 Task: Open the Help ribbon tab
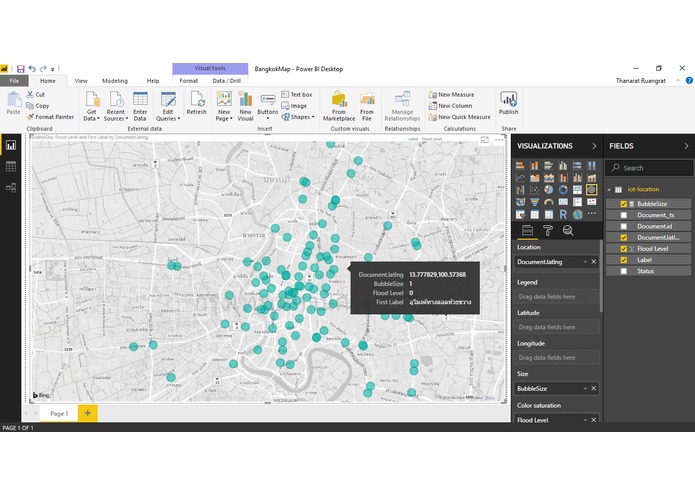click(x=153, y=81)
